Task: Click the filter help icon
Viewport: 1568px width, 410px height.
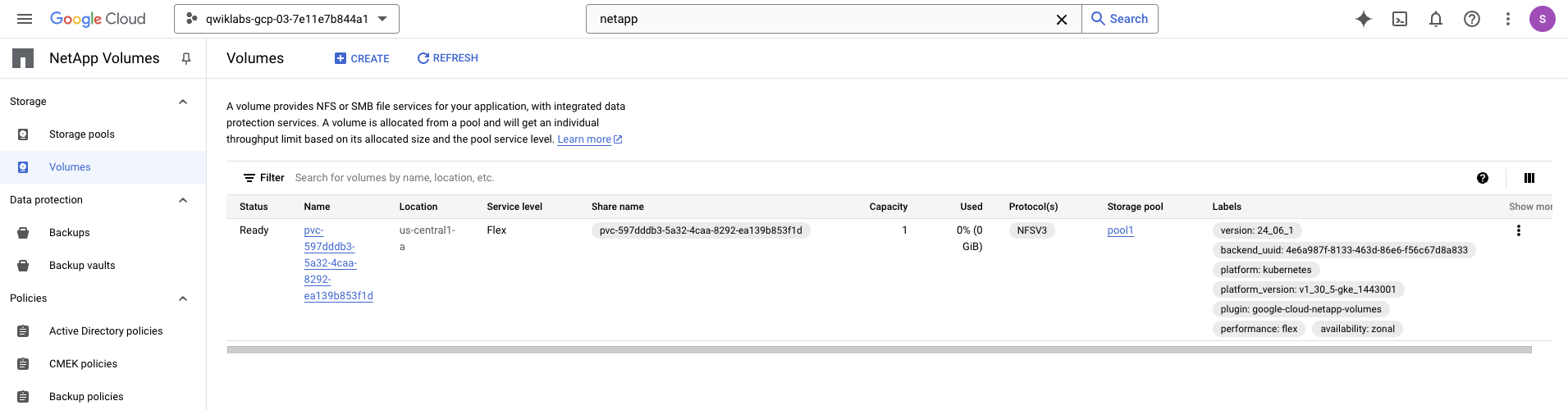Action: [1483, 178]
